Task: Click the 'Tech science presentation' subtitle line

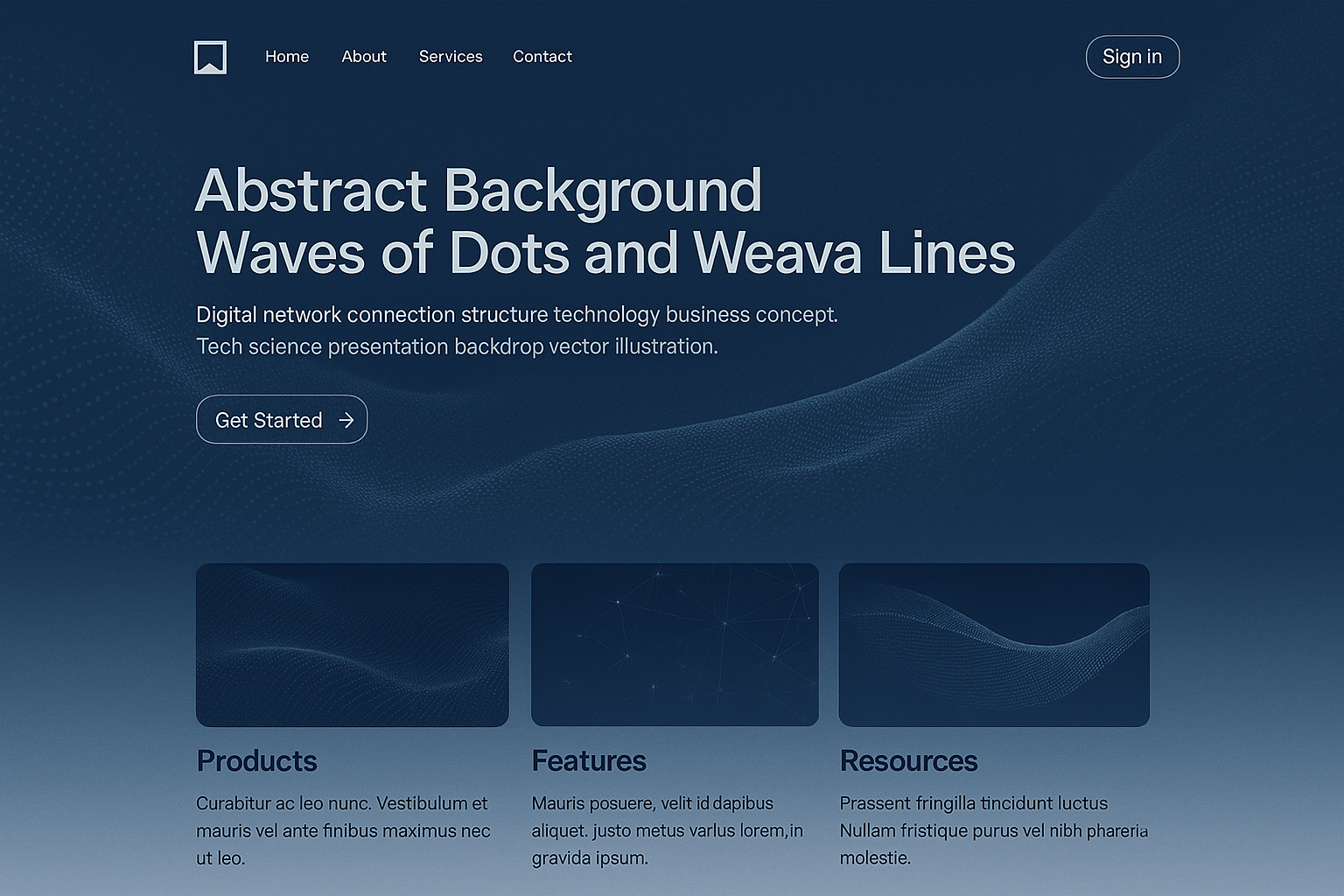Action: click(x=457, y=347)
